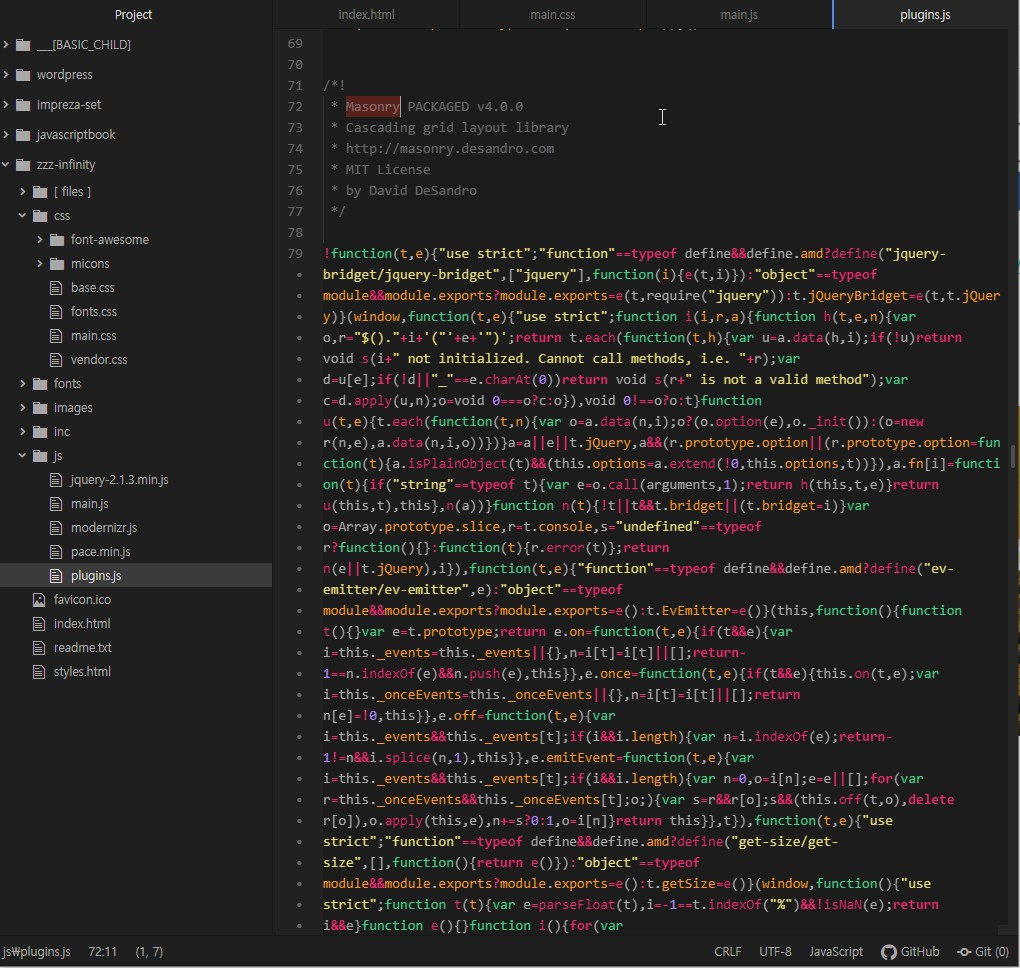Screen dimensions: 1020x968
Task: Click line number 79 in gutter
Action: click(x=295, y=254)
